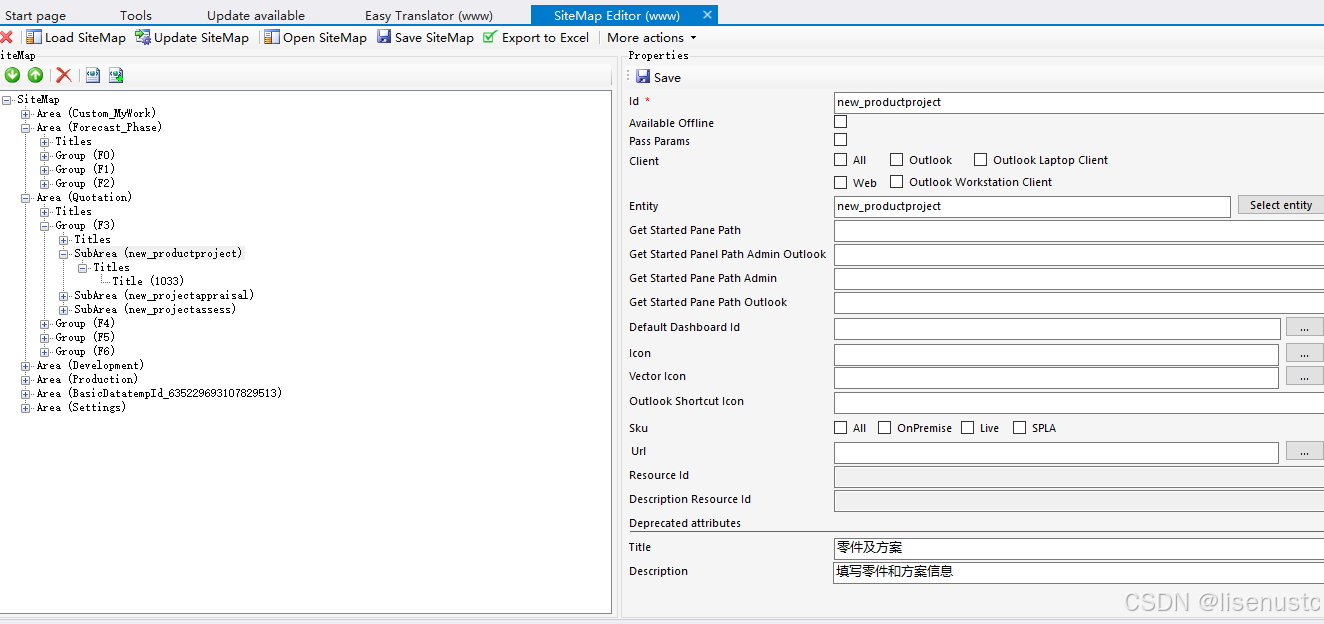1324x624 pixels.
Task: Close the SiteMap Editor (www) tab
Action: pyautogui.click(x=707, y=15)
